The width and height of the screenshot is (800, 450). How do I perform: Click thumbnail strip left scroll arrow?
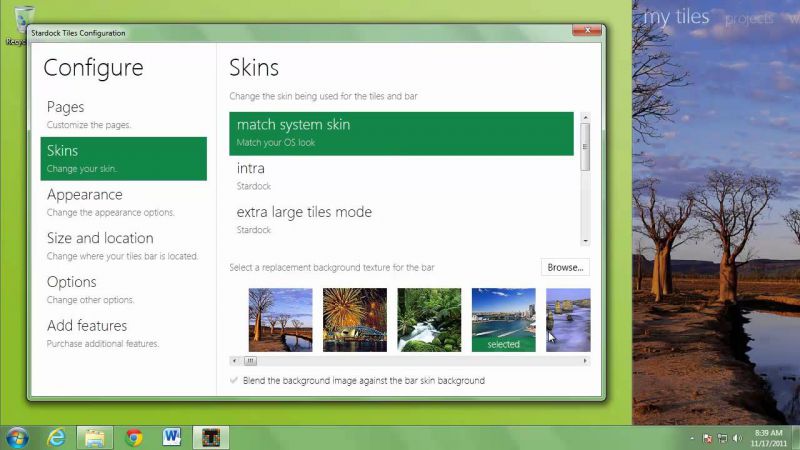pyautogui.click(x=234, y=361)
